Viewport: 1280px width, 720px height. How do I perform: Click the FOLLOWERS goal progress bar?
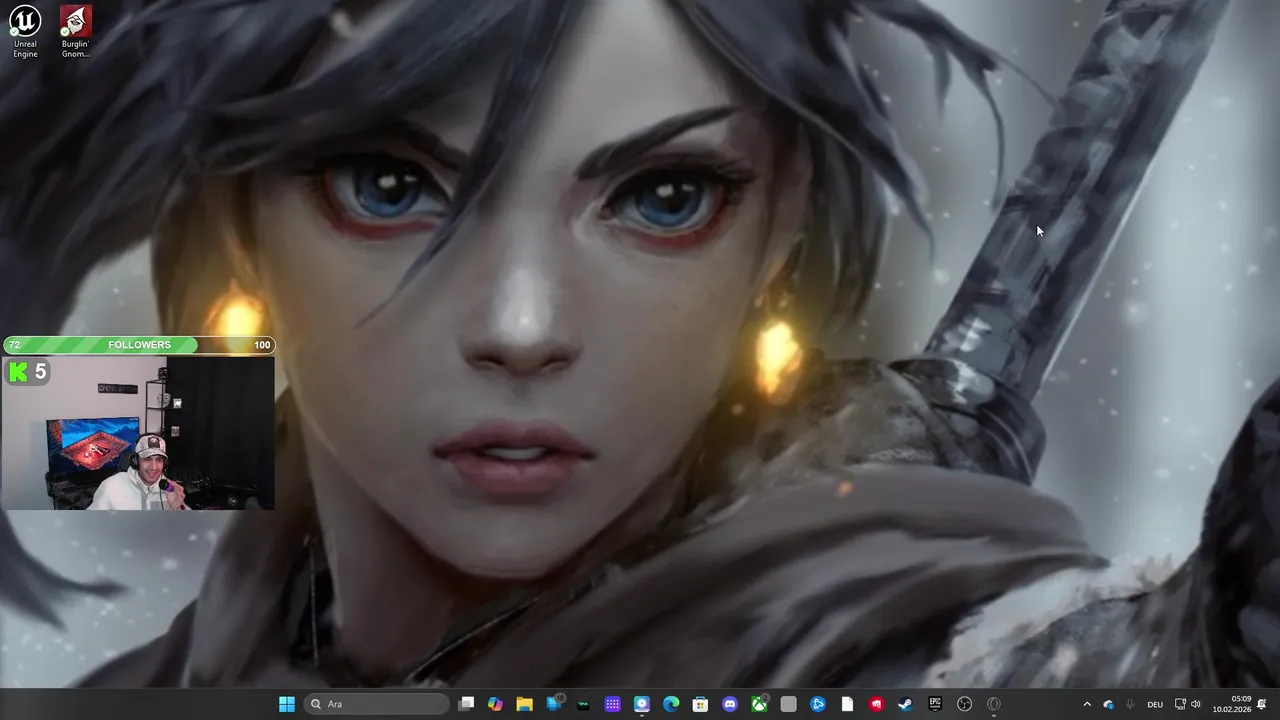pos(139,345)
